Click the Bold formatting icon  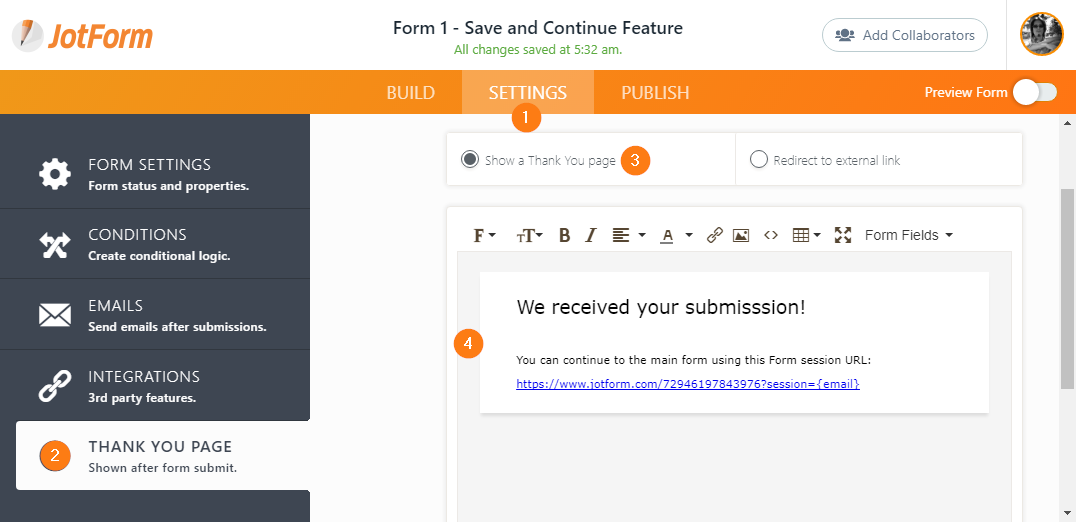click(x=564, y=235)
